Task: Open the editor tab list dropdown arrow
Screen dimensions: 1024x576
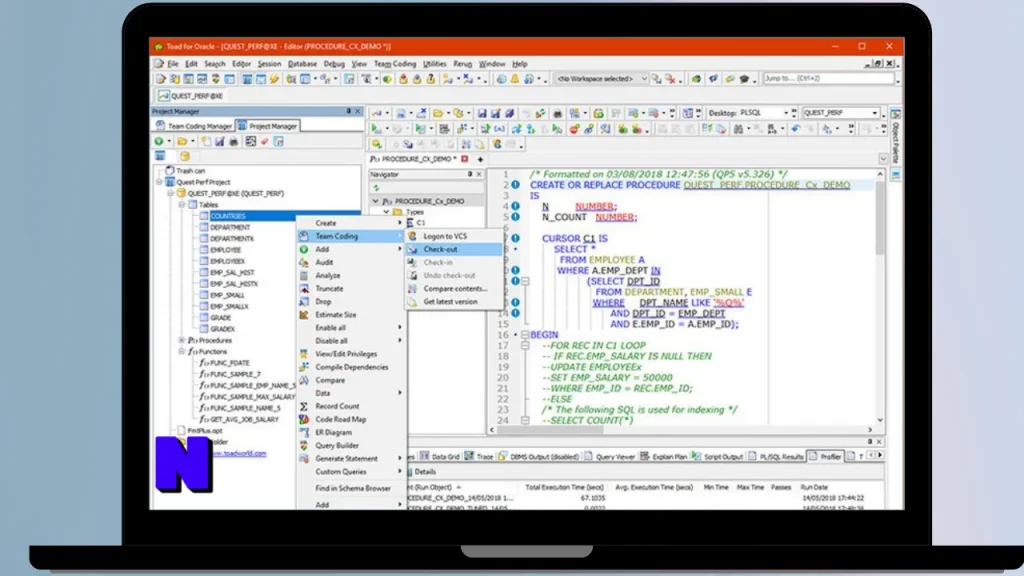Action: (883, 159)
